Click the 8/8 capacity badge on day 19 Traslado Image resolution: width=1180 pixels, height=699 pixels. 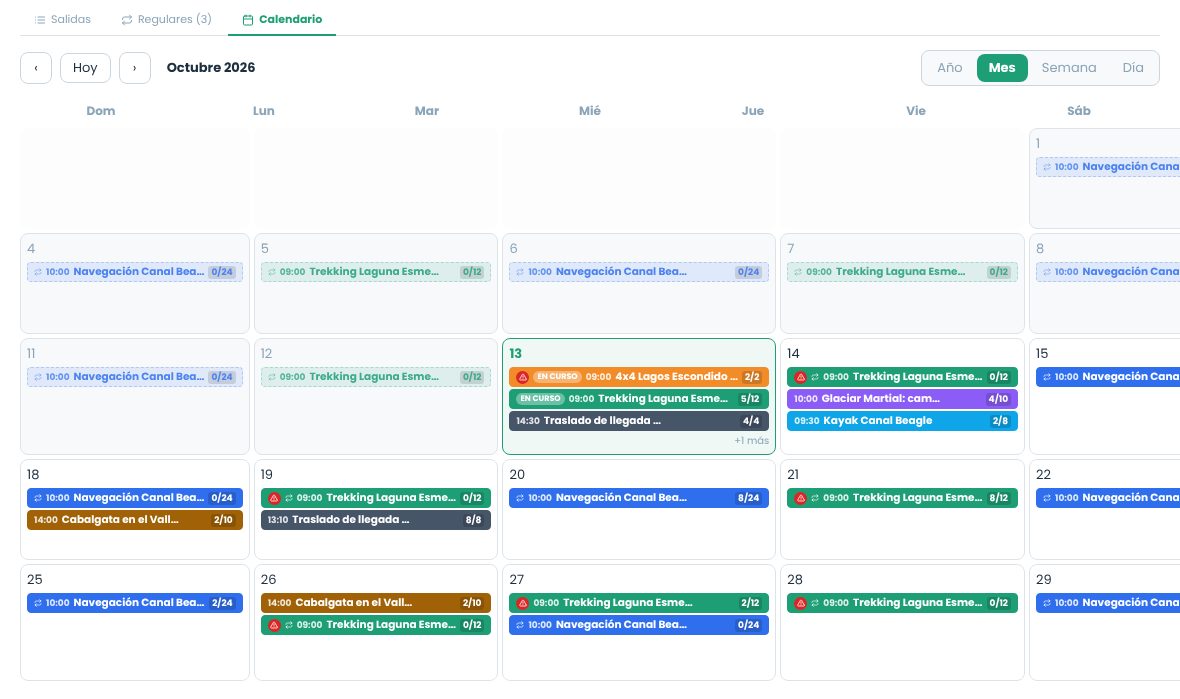[x=473, y=520]
